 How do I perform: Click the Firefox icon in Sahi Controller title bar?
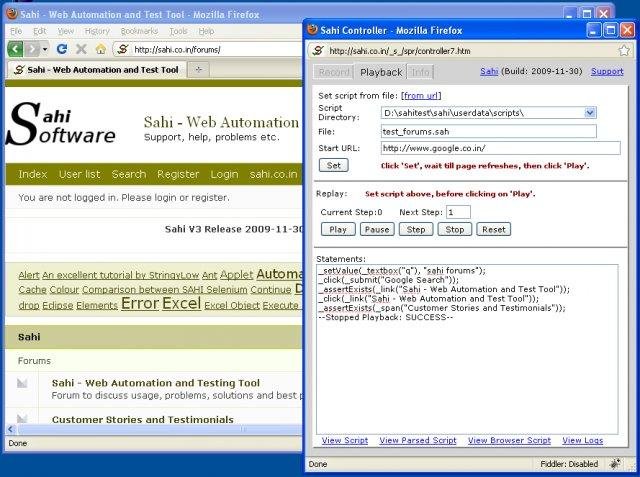click(312, 30)
